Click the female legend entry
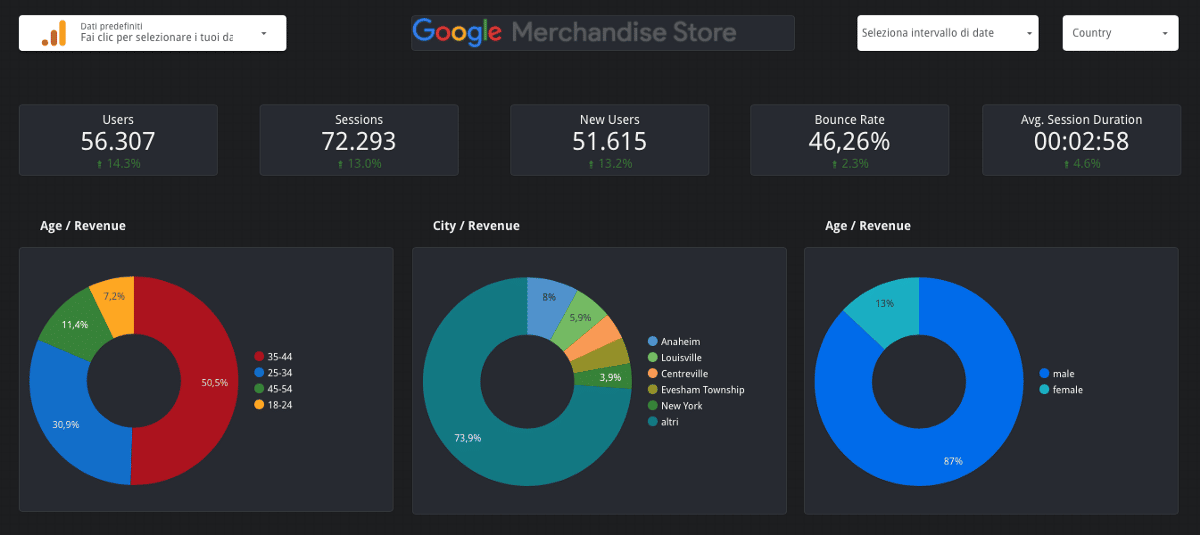 point(1060,390)
